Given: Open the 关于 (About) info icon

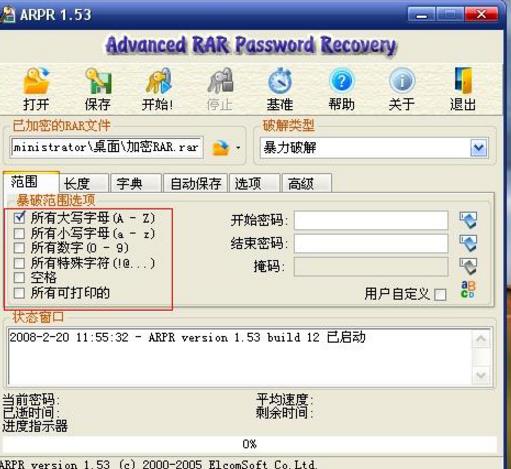Looking at the screenshot, I should click(402, 80).
